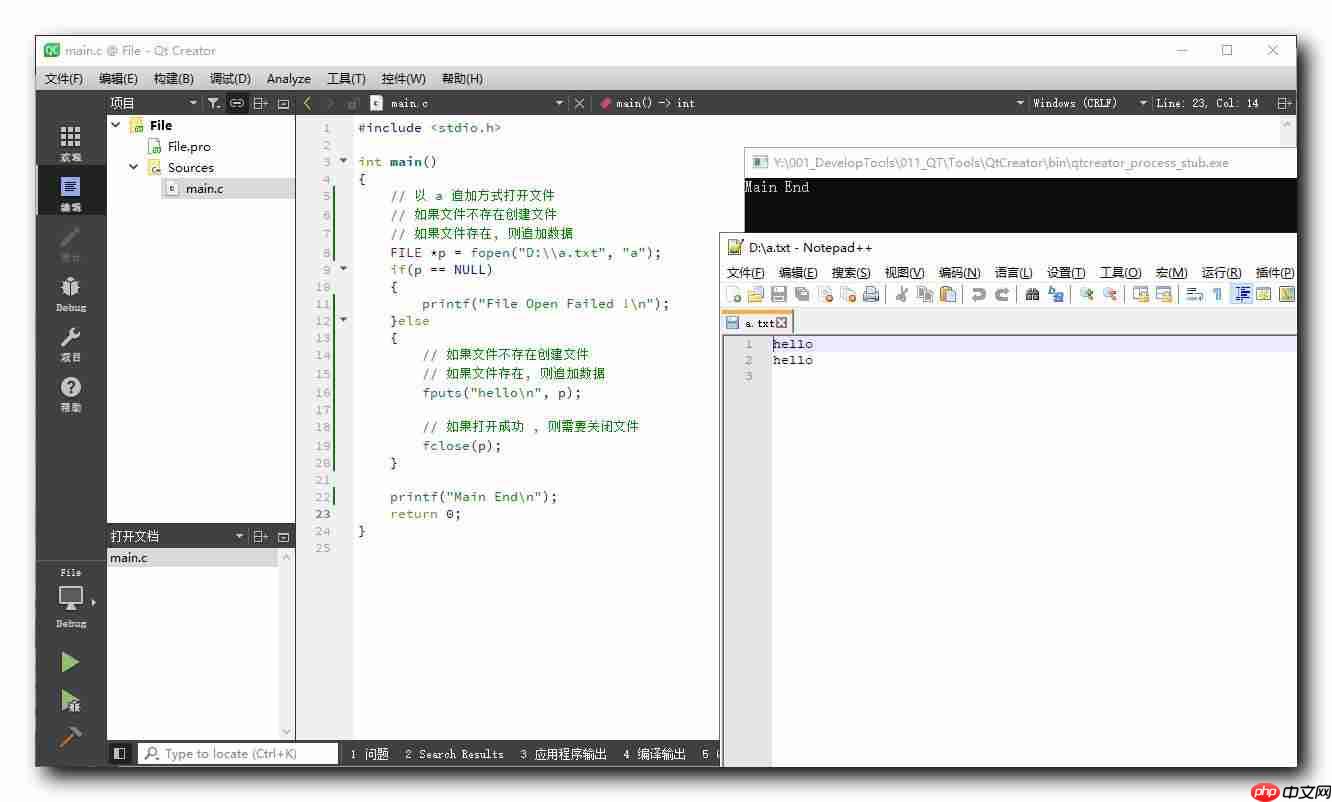The width and height of the screenshot is (1332, 802).
Task: Fold the main() function at line 3
Action: point(344,161)
